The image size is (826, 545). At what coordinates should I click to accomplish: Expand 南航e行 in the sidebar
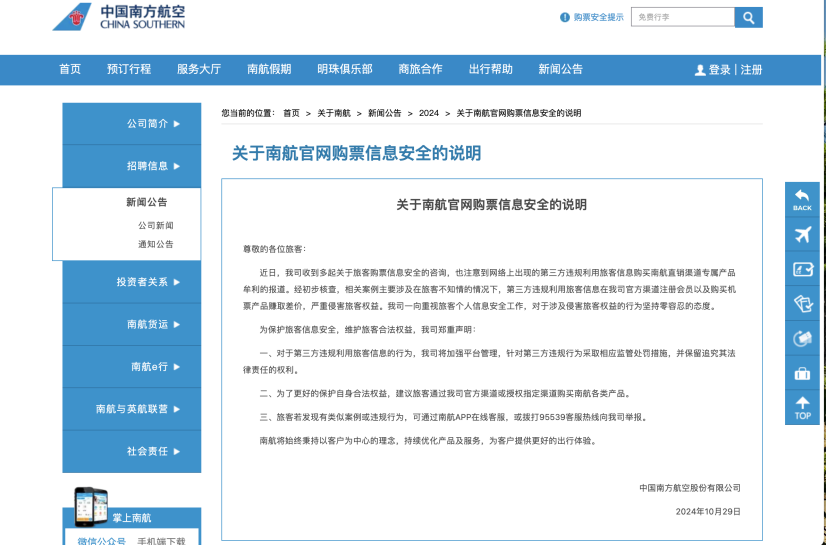tap(132, 366)
